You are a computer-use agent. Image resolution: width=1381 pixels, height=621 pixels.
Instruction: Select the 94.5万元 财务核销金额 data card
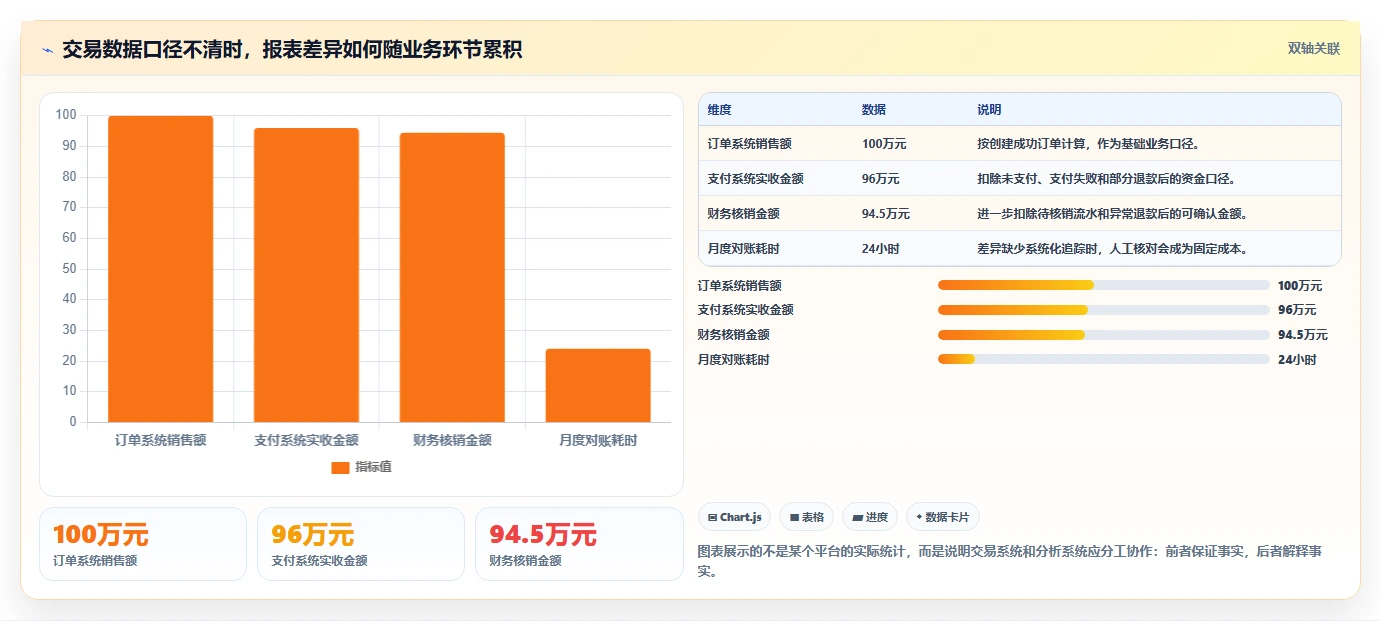(579, 544)
